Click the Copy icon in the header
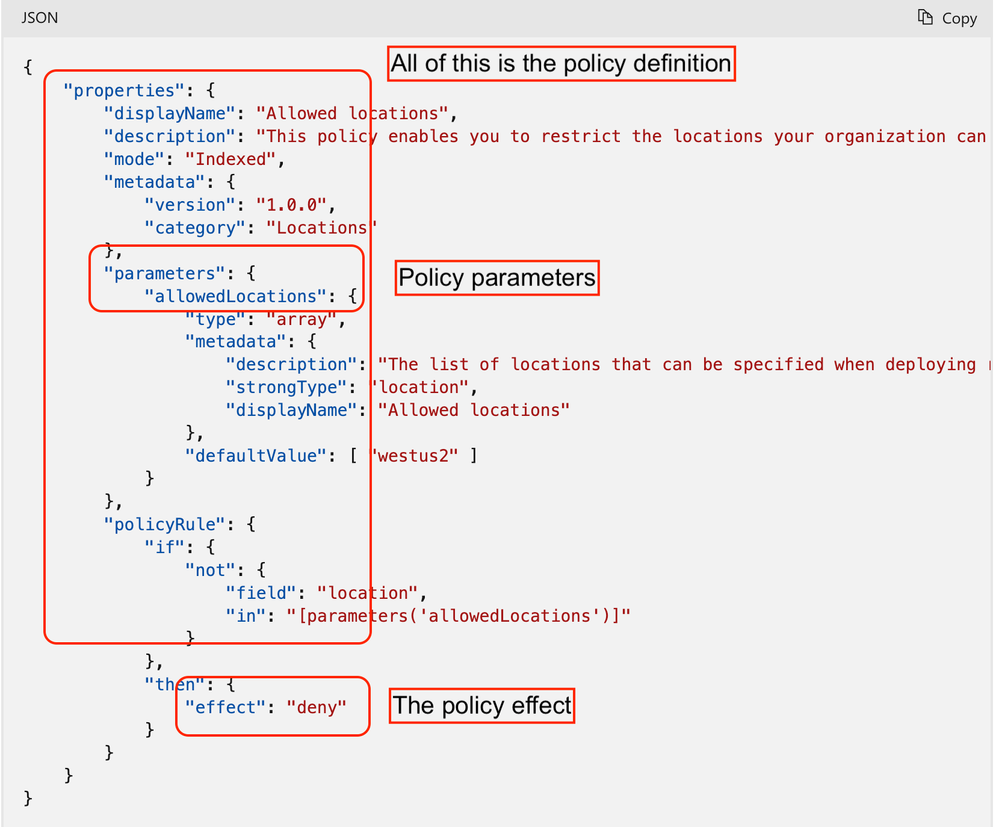 925,17
